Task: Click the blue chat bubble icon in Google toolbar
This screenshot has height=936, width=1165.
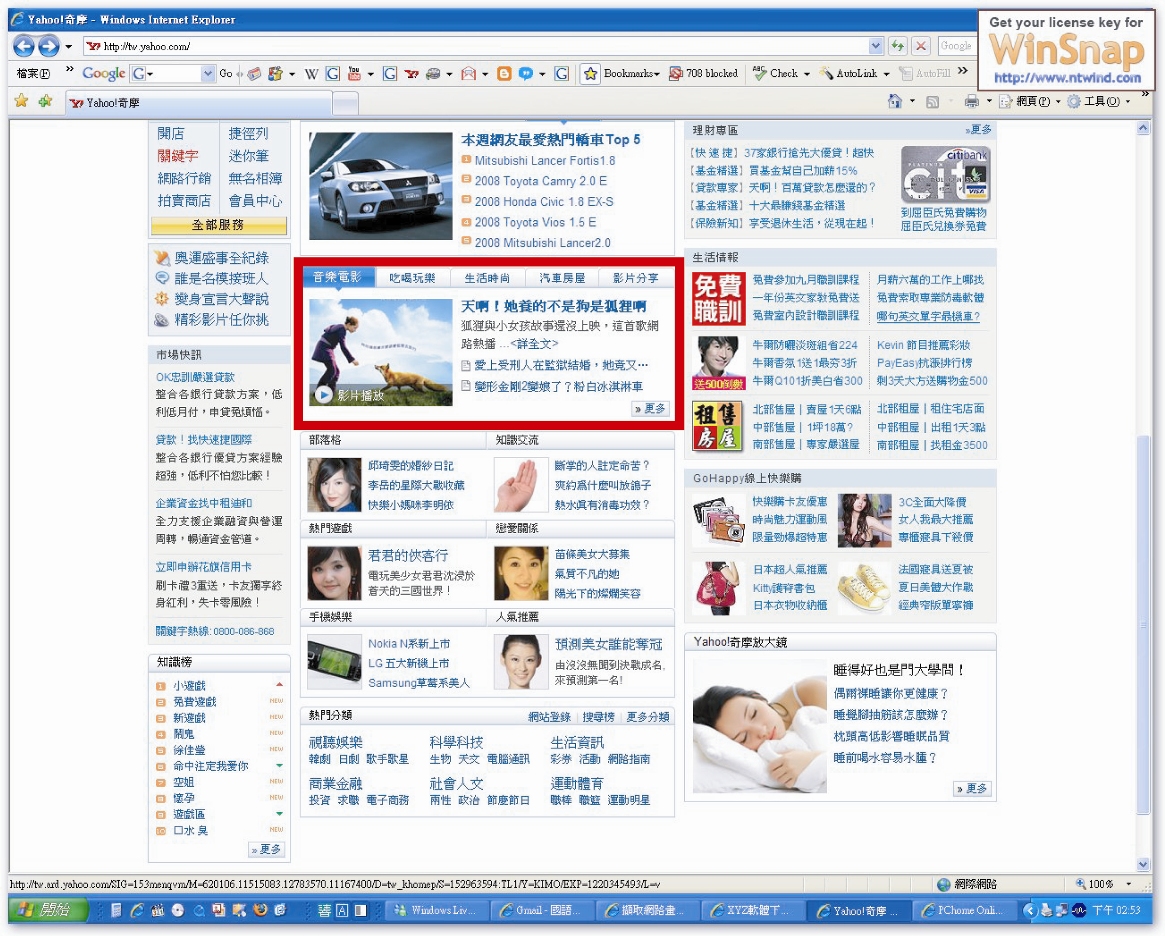Action: click(525, 74)
